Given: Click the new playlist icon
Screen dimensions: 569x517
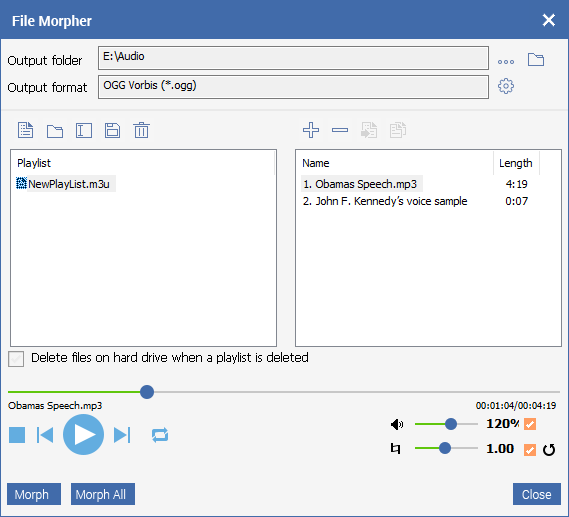Looking at the screenshot, I should (25, 130).
